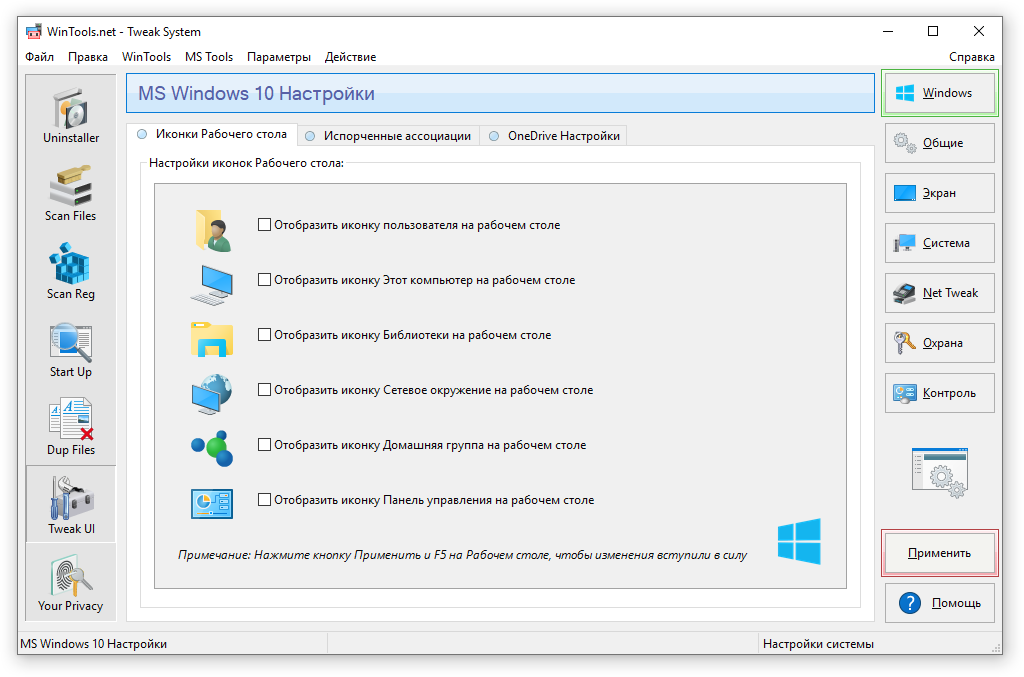Click the HomeGroup spheres icon
Viewport: 1024px width, 677px height.
point(212,449)
